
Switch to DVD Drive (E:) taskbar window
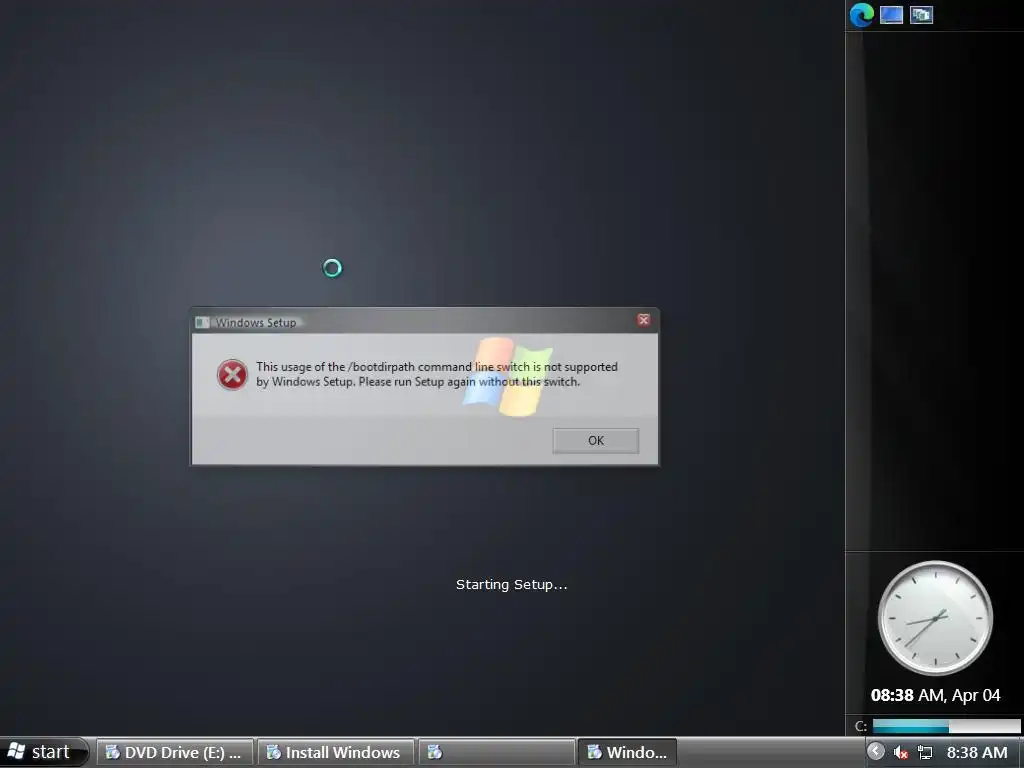pos(174,752)
